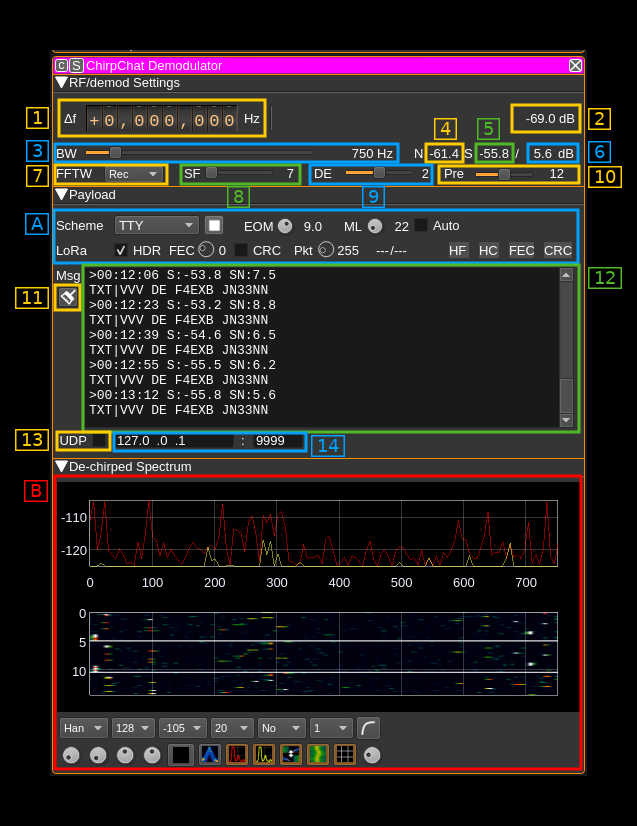Toggle the waterfall display icon
Image resolution: width=637 pixels, height=826 pixels.
click(x=318, y=755)
